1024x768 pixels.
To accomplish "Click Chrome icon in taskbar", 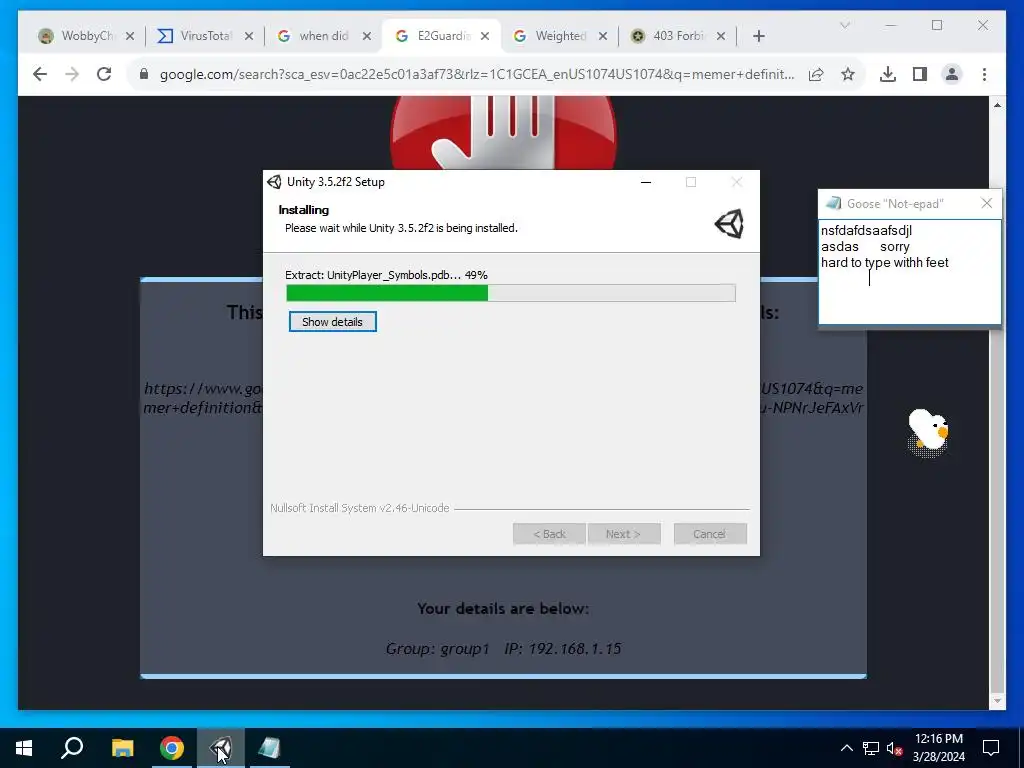I will (172, 748).
